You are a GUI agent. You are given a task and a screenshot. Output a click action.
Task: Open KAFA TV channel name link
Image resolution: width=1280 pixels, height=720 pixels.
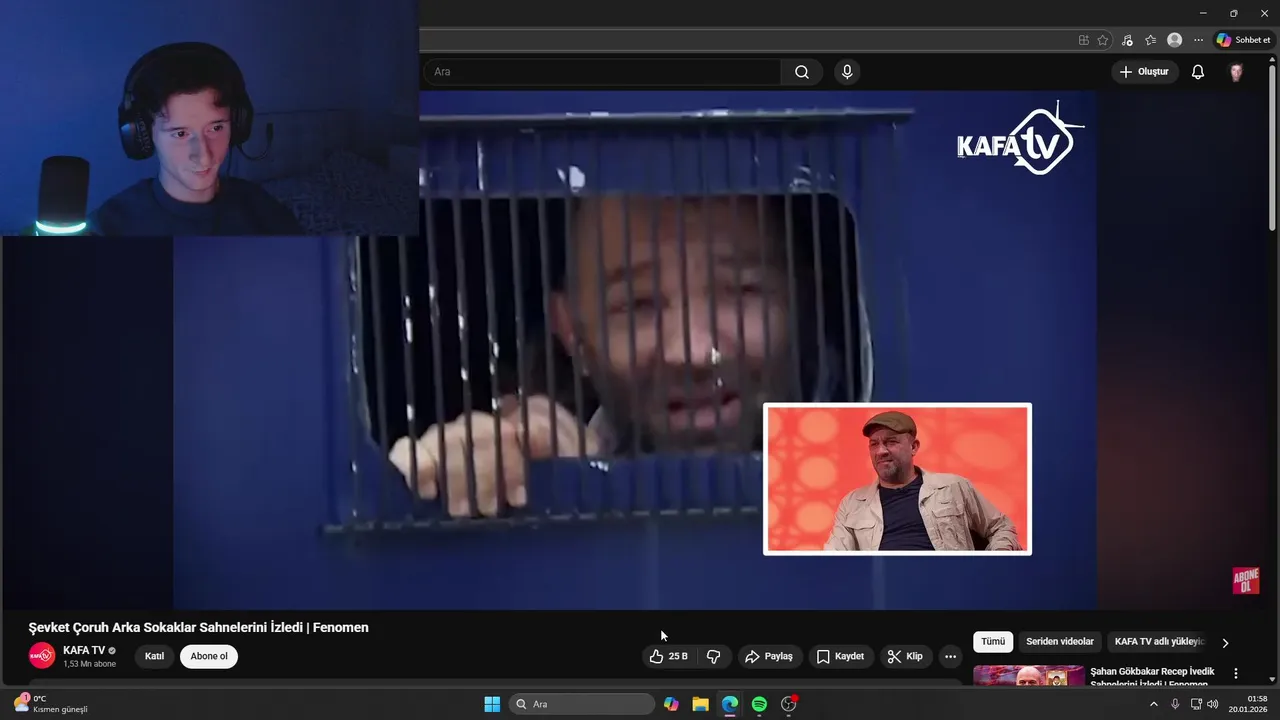84,650
